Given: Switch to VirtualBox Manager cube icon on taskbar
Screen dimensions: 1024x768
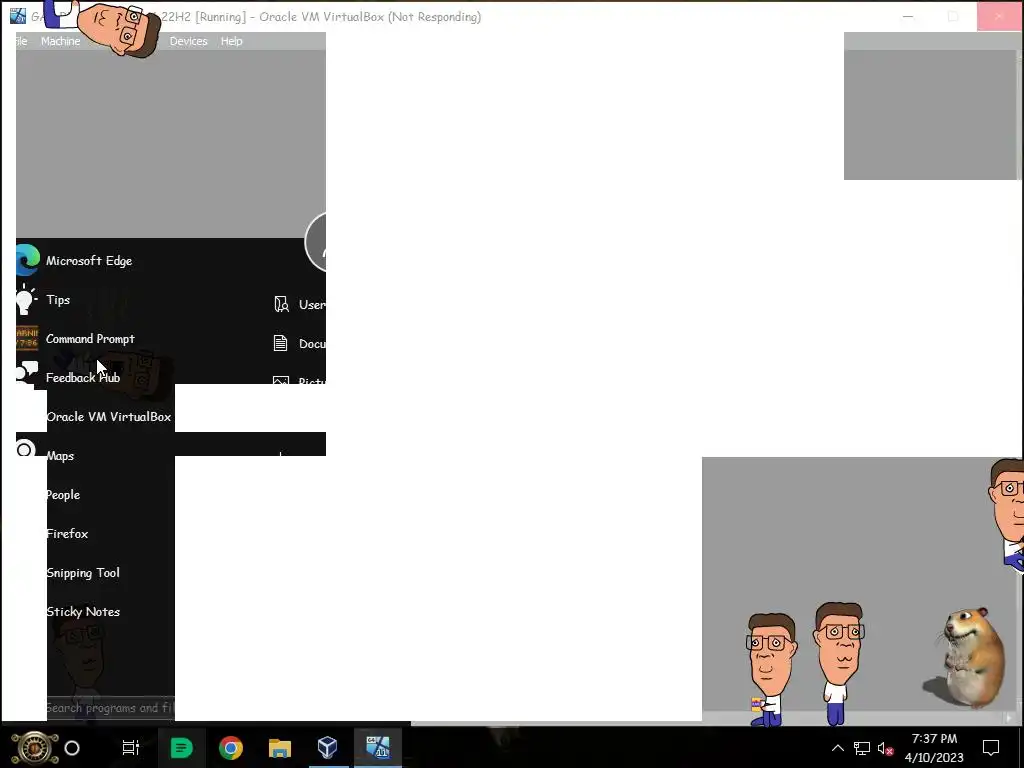Looking at the screenshot, I should coord(328,747).
